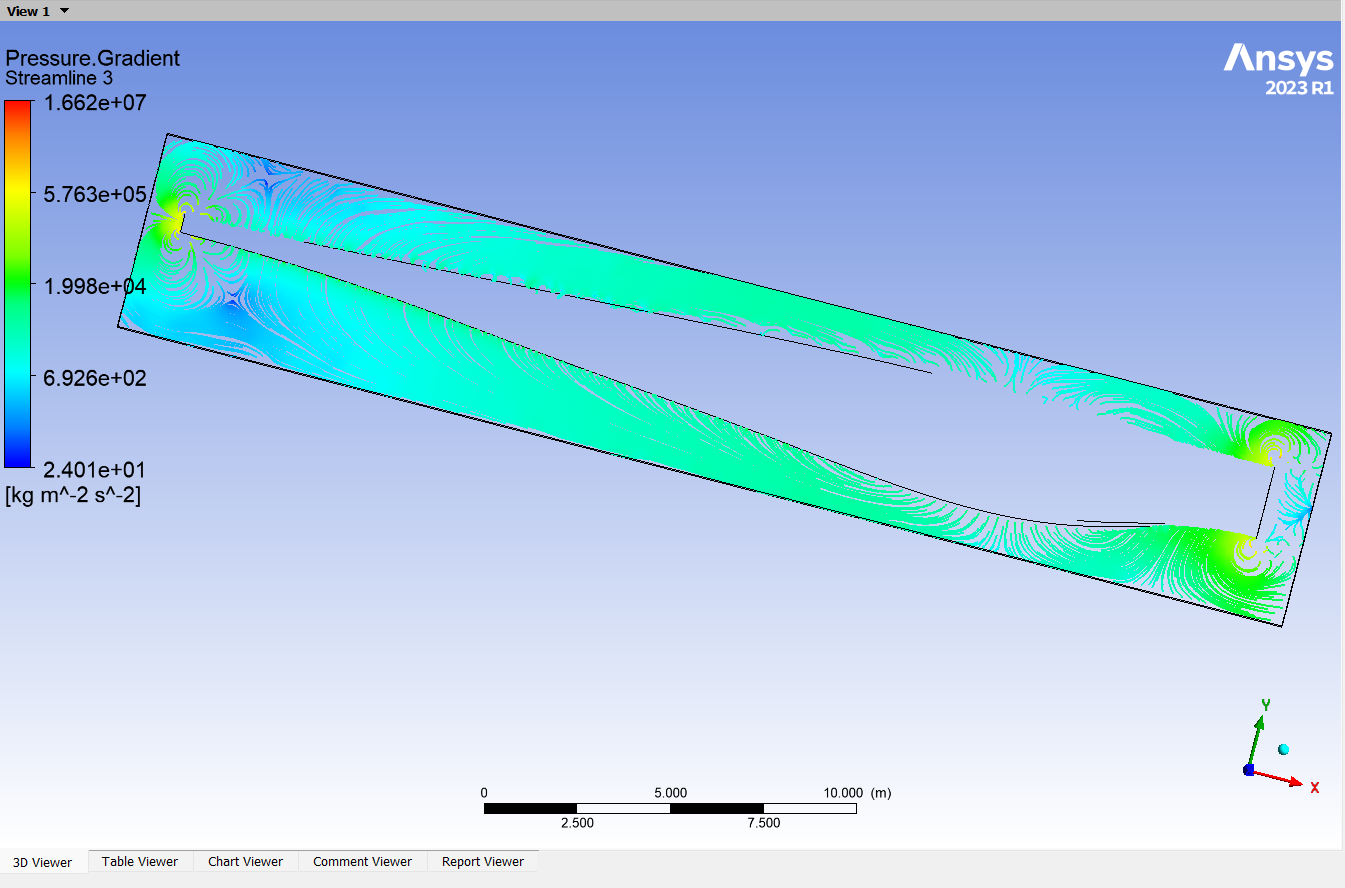Click the Ansys 2023 R1 logo
The height and width of the screenshot is (888, 1345).
[x=1278, y=68]
